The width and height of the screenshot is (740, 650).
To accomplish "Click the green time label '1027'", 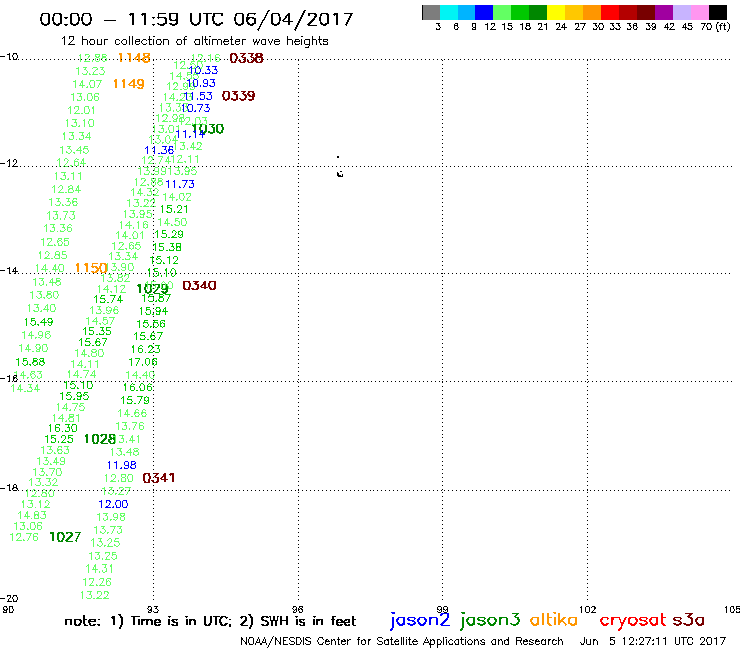I will click(65, 537).
